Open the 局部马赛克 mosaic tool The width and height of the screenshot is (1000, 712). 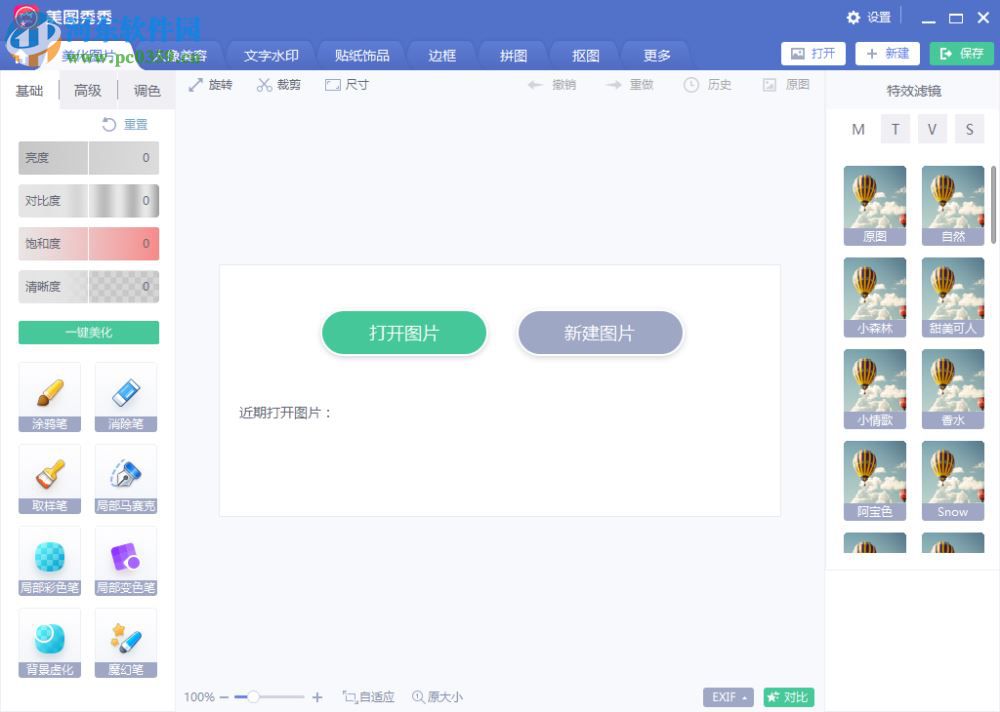click(x=126, y=480)
